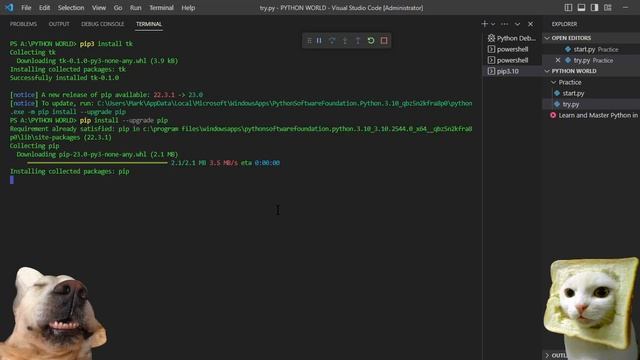Select the second powershell terminal

tap(512, 60)
